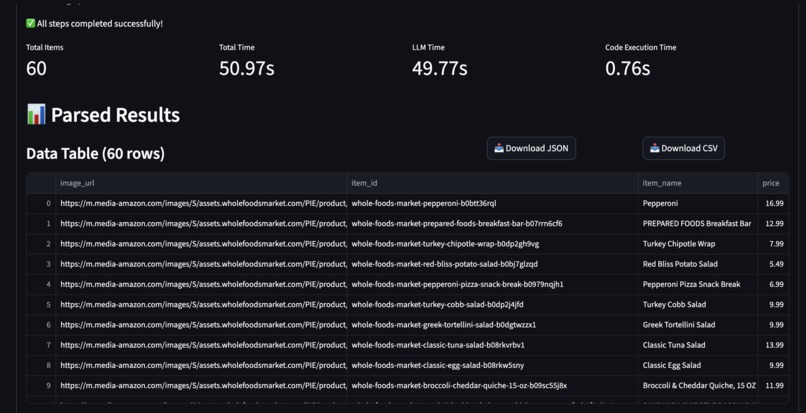806x413 pixels.
Task: Click item_id red-bliss-potato-salad-b0bj7glzqd
Action: (492, 264)
